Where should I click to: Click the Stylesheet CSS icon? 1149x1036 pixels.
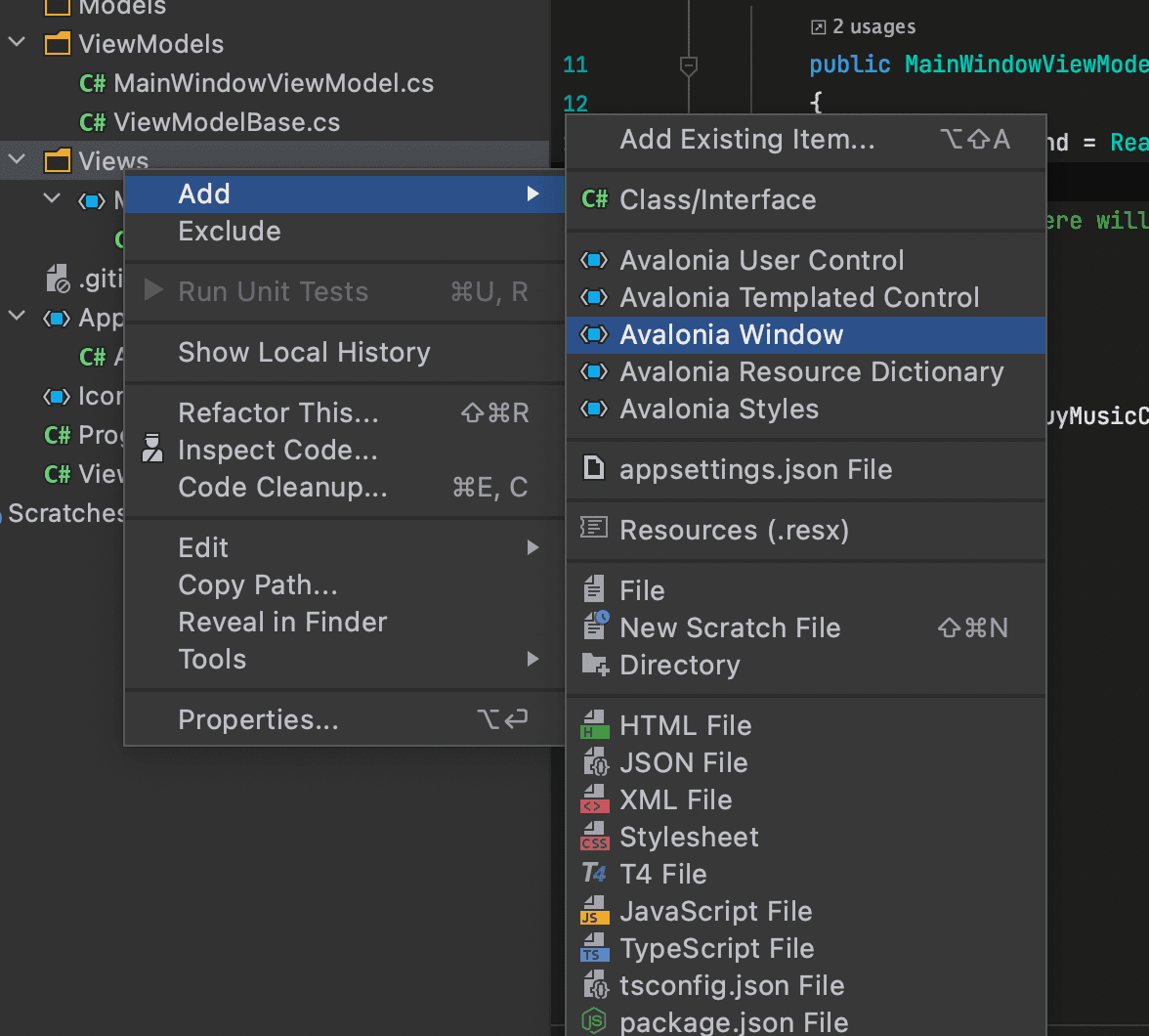coord(593,838)
